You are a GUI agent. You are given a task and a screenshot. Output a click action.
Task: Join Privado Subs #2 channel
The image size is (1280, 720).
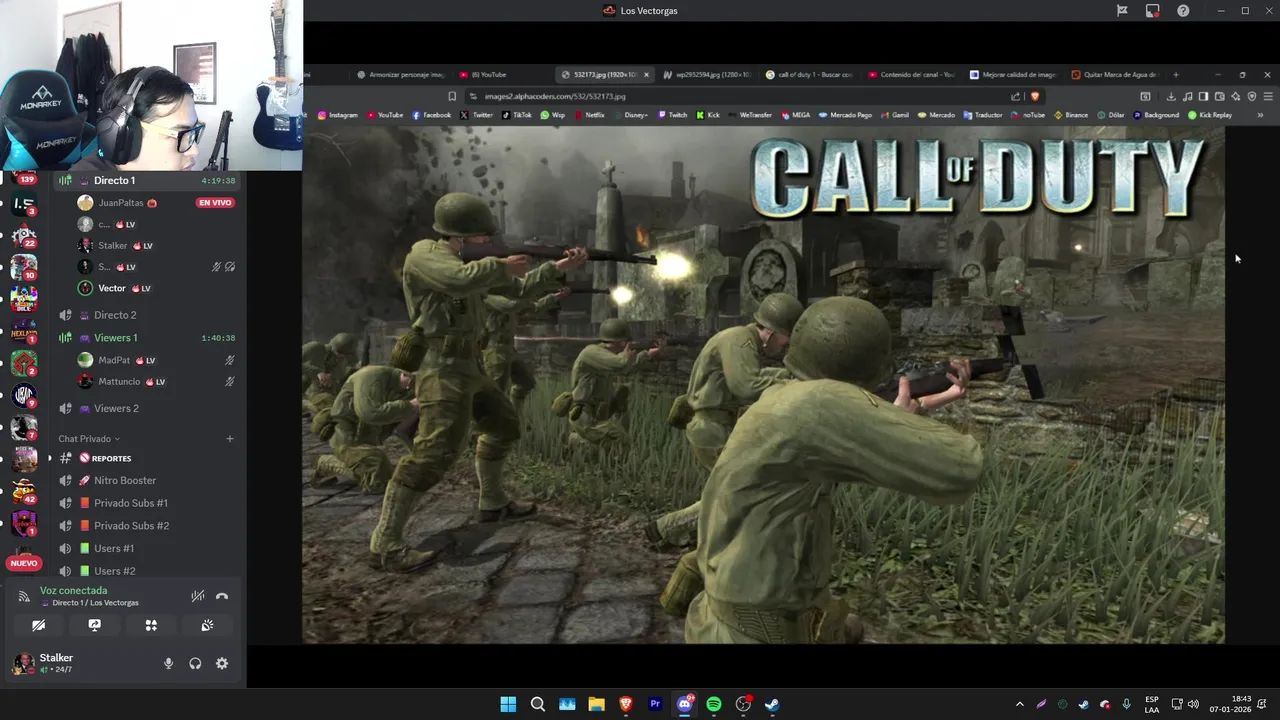[x=147, y=525]
